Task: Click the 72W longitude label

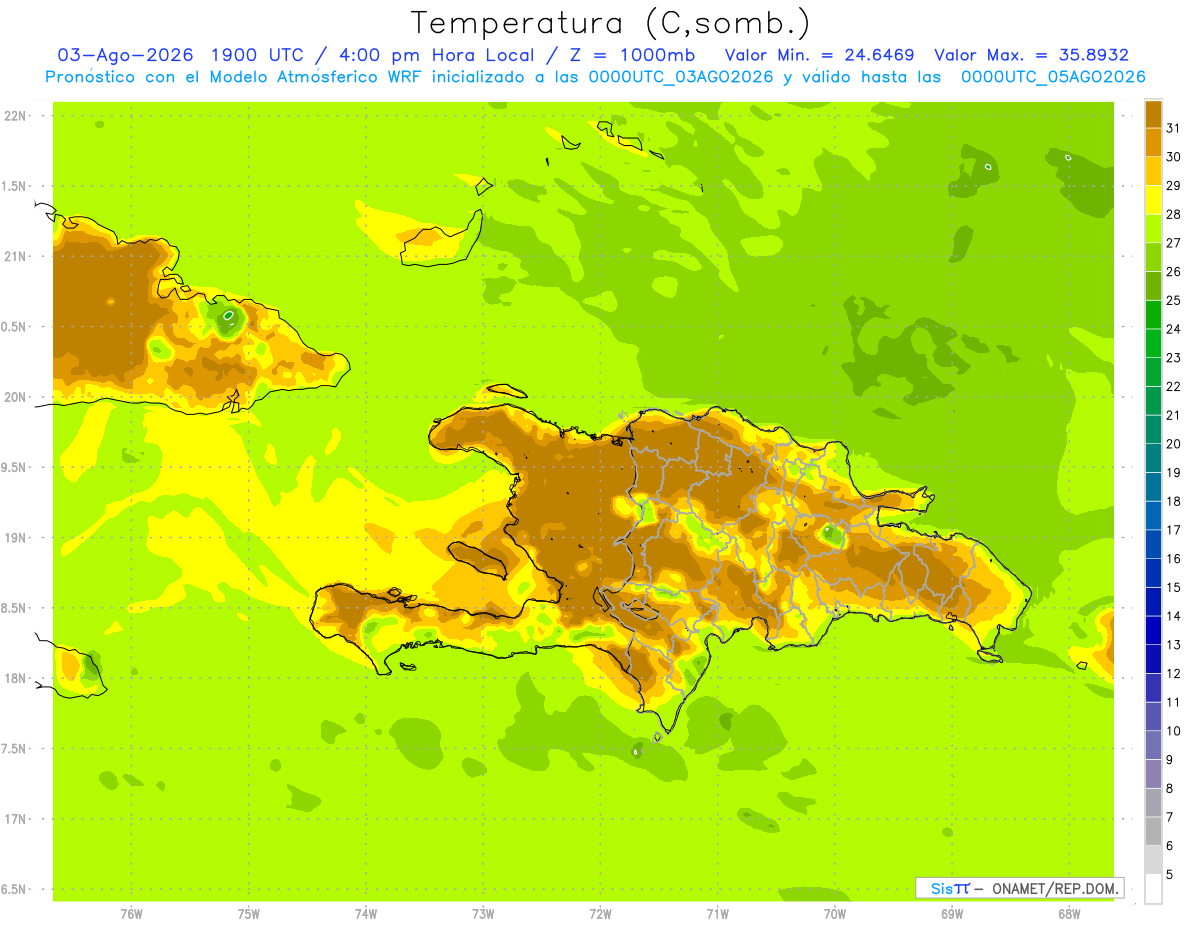Action: (600, 913)
